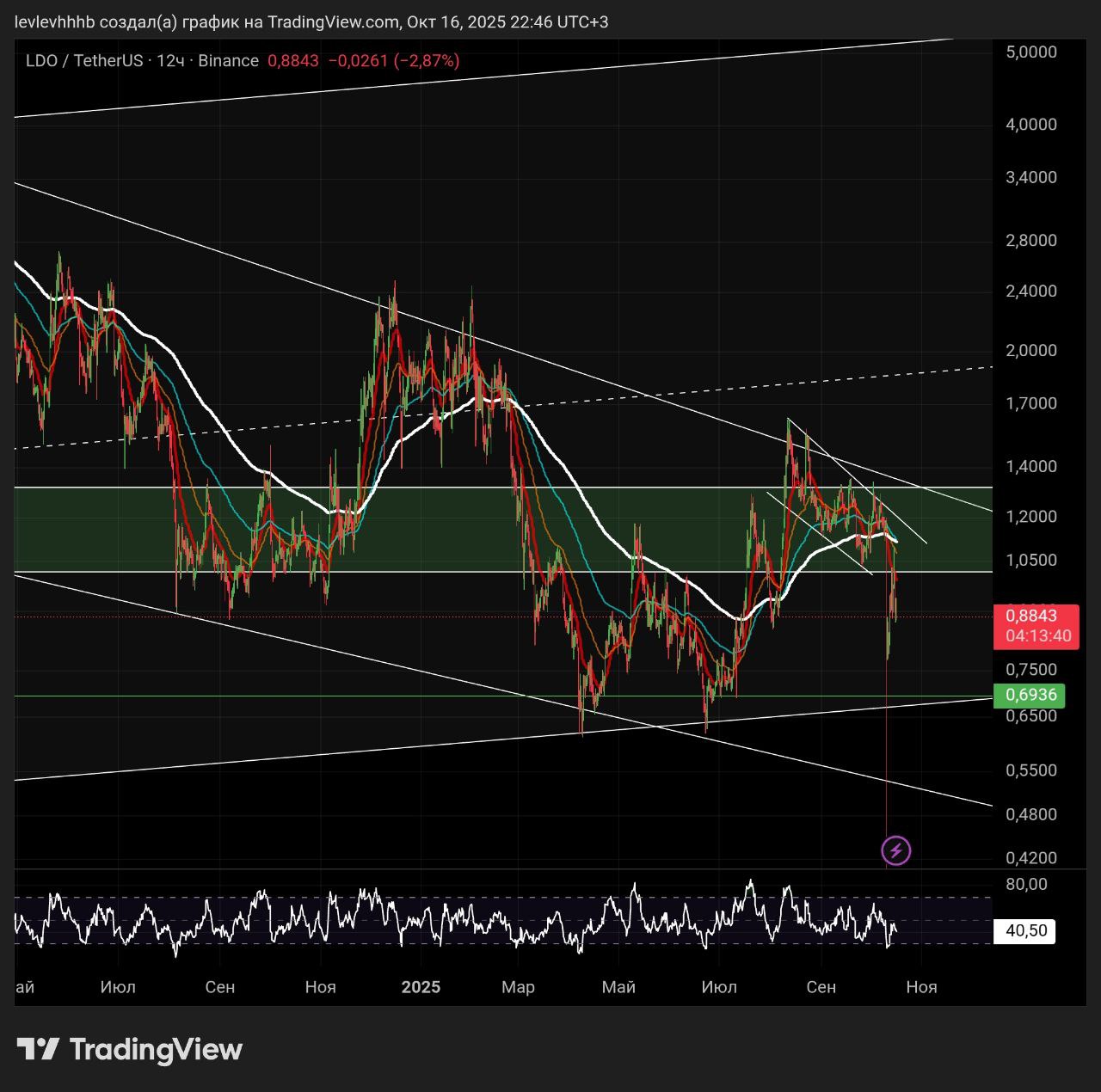Viewport: 1101px width, 1092px height.
Task: Click the purple lightning bolt icon
Action: 896,850
